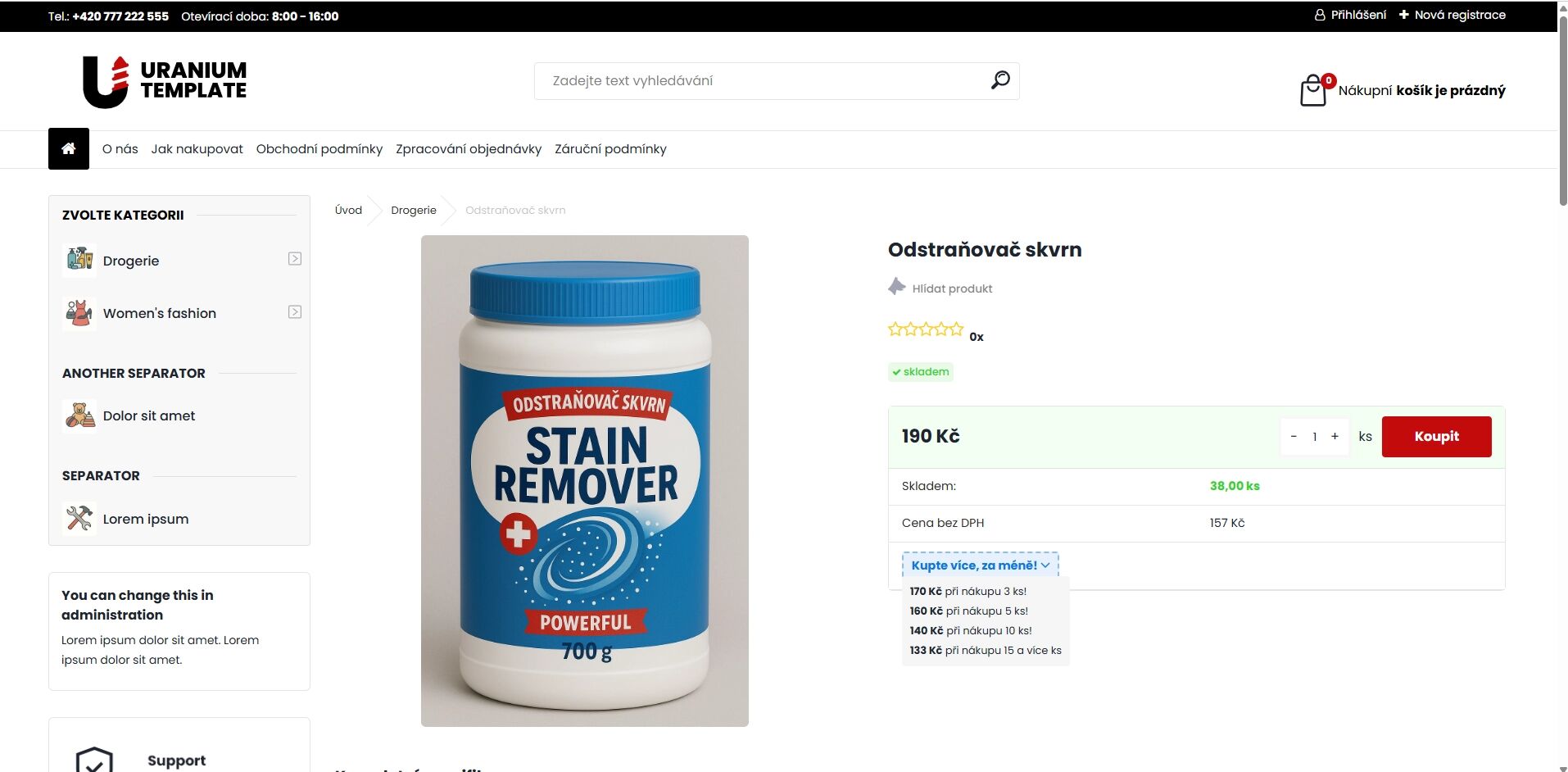Open the Jak nakupovat menu item
1568x772 pixels.
[x=197, y=148]
